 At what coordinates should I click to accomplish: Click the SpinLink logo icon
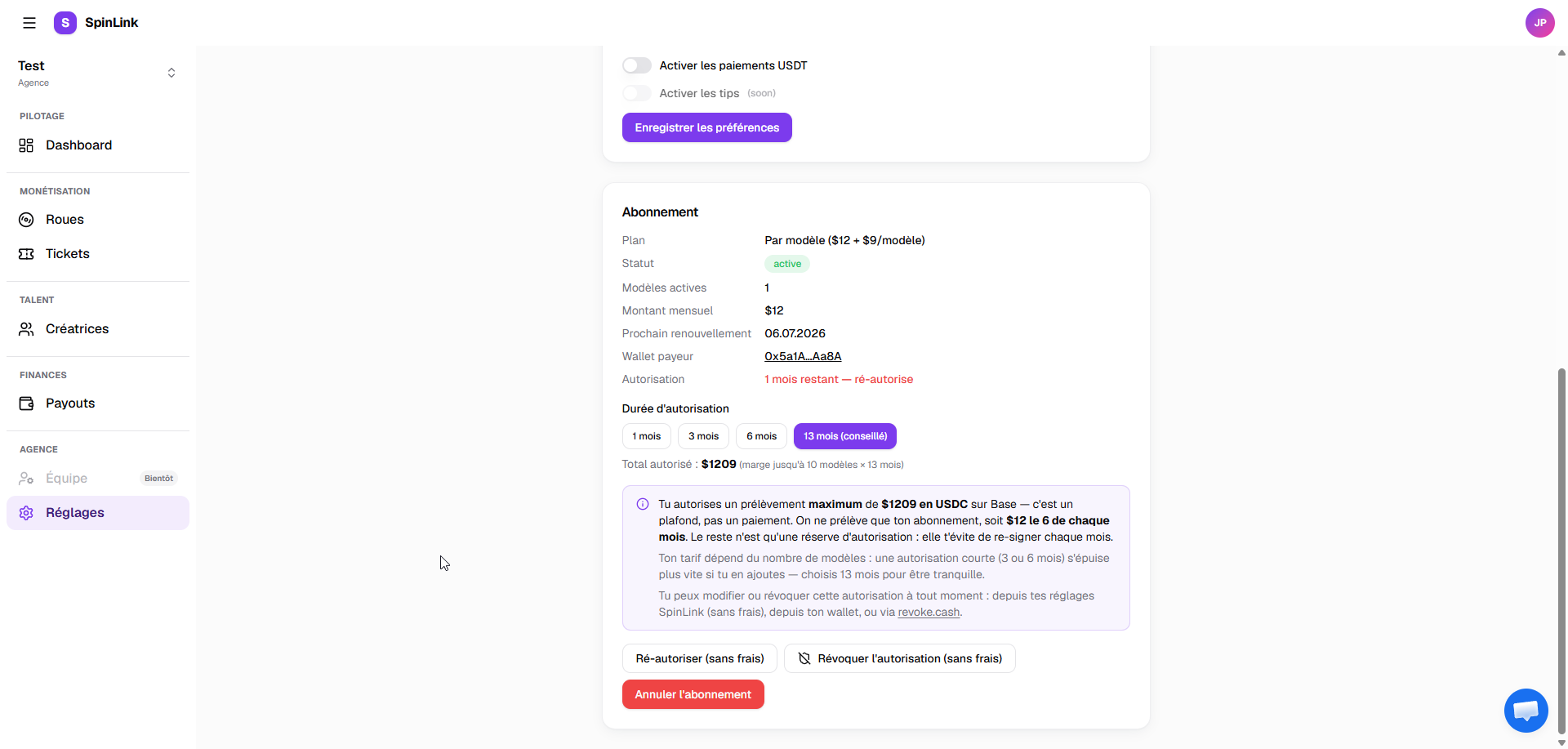pyautogui.click(x=65, y=23)
